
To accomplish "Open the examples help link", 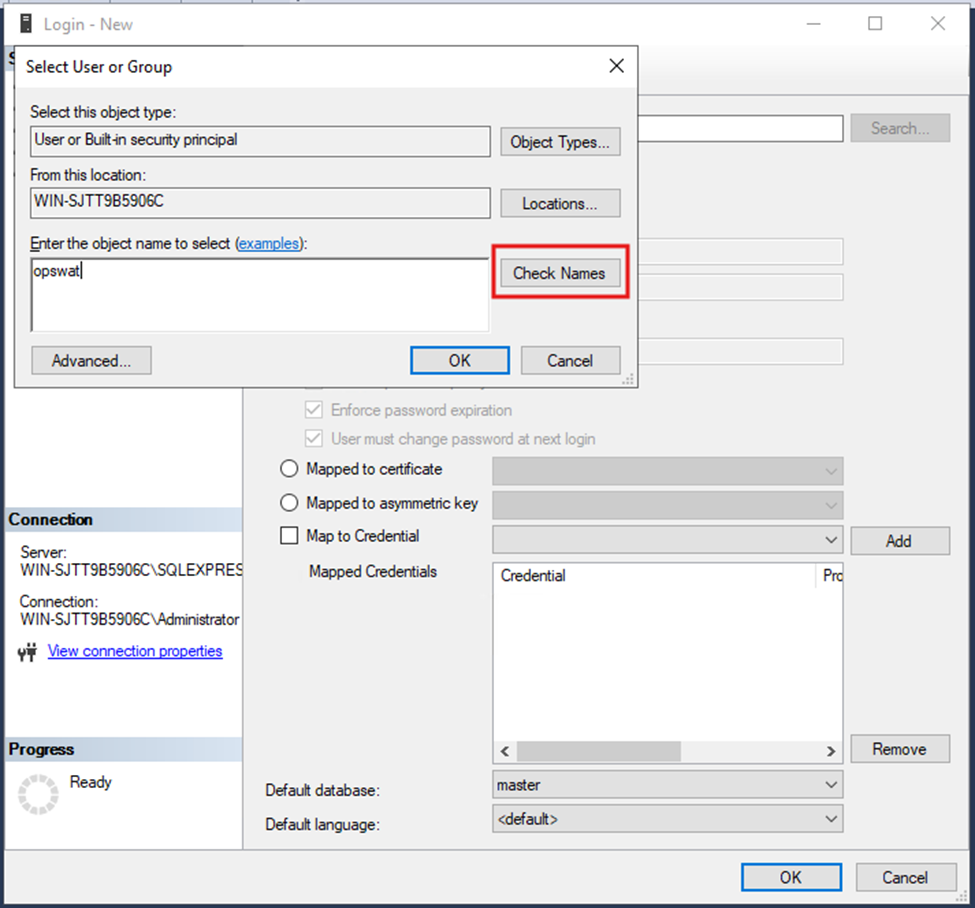I will [269, 244].
